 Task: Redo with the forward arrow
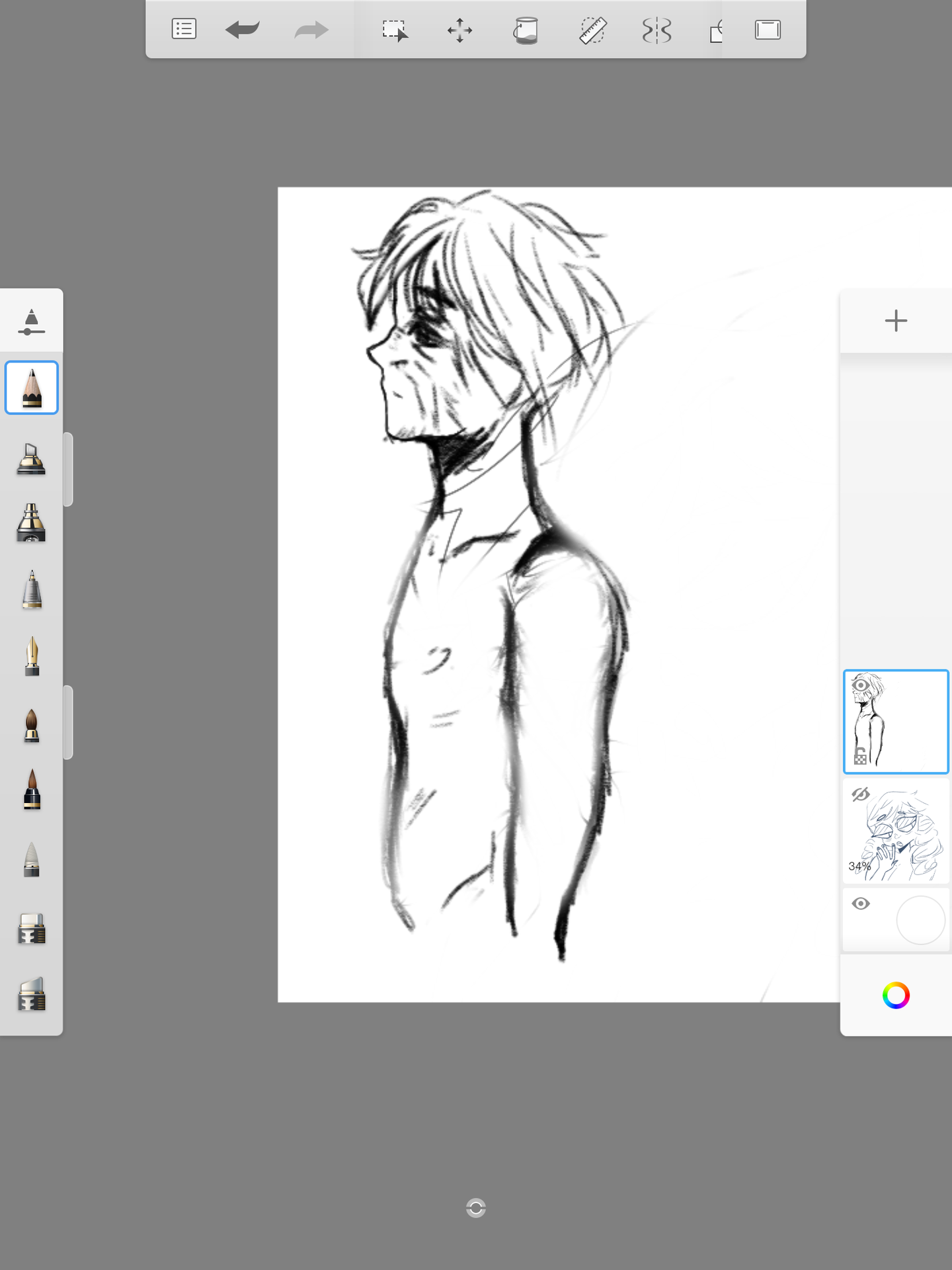tap(311, 30)
